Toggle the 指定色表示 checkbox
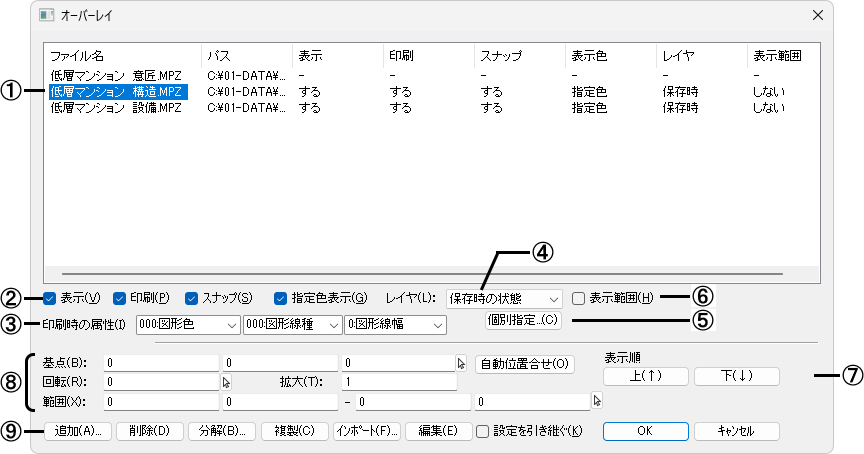Image resolution: width=864 pixels, height=454 pixels. (281, 298)
